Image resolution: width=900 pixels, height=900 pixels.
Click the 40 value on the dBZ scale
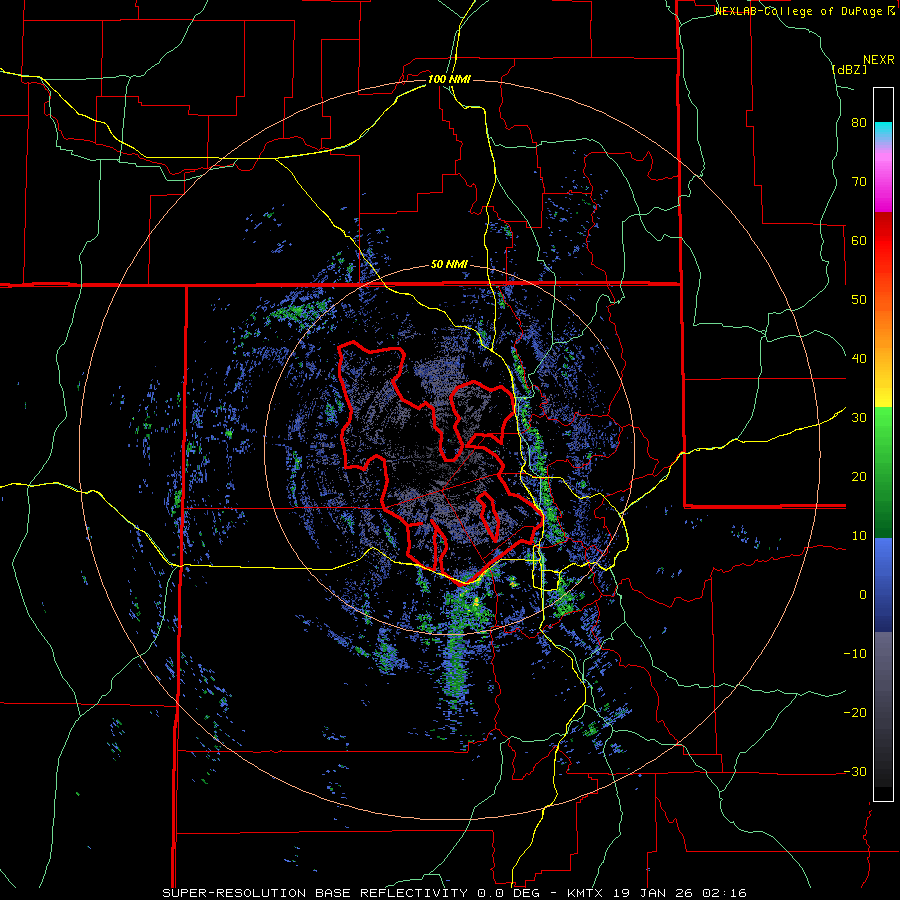pyautogui.click(x=859, y=359)
